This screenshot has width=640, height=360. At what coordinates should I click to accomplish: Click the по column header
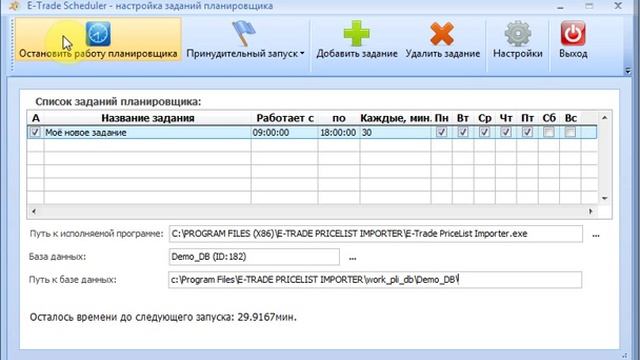point(339,118)
